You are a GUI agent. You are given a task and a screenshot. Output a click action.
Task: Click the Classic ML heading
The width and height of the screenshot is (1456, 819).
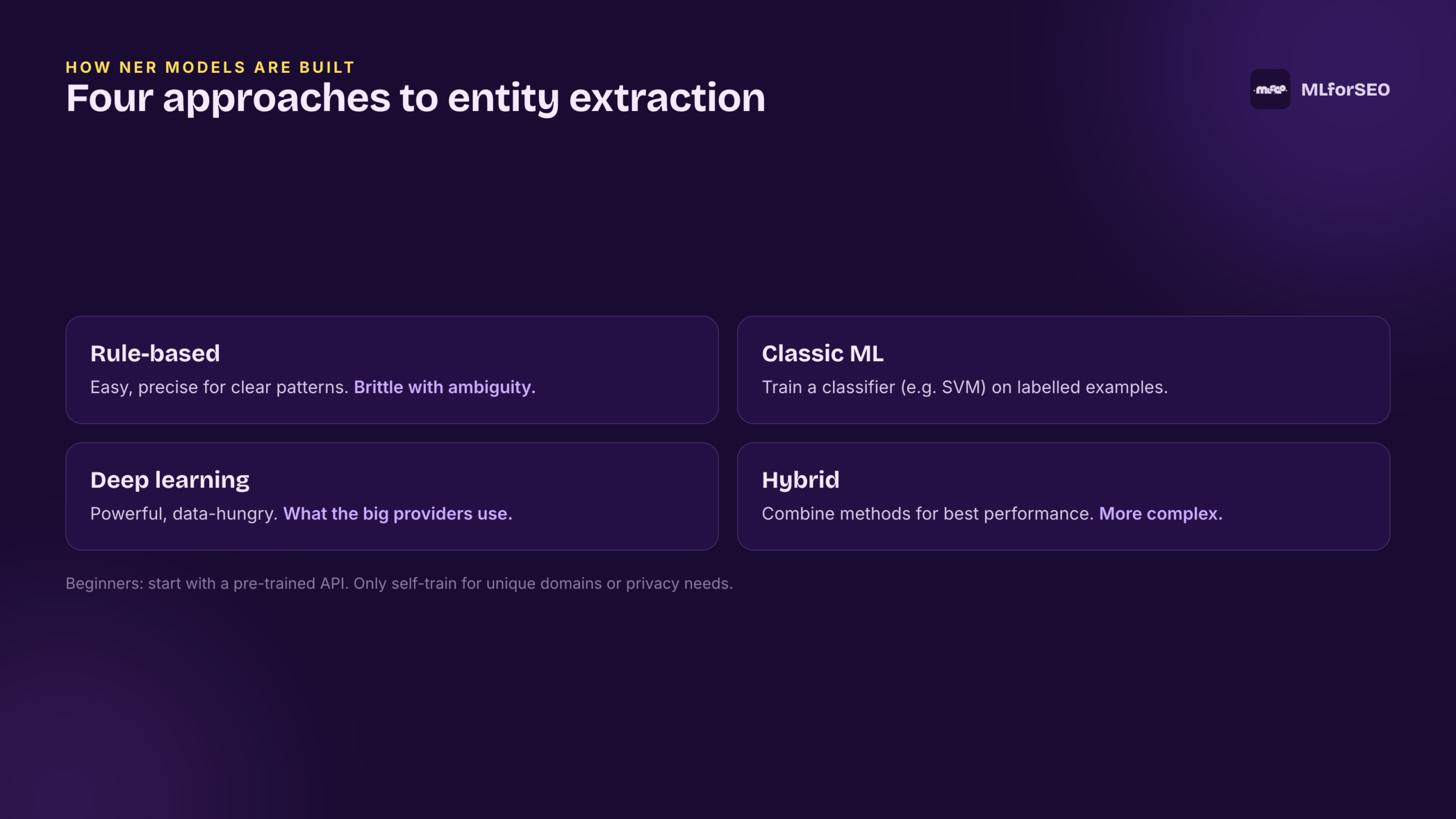pyautogui.click(x=822, y=353)
